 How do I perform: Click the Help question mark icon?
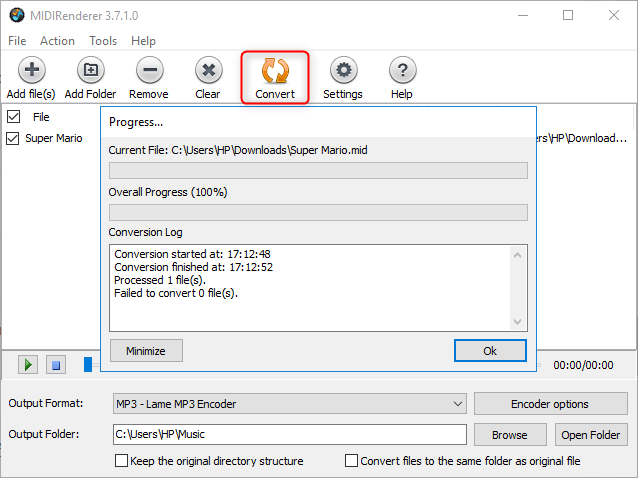(x=402, y=71)
